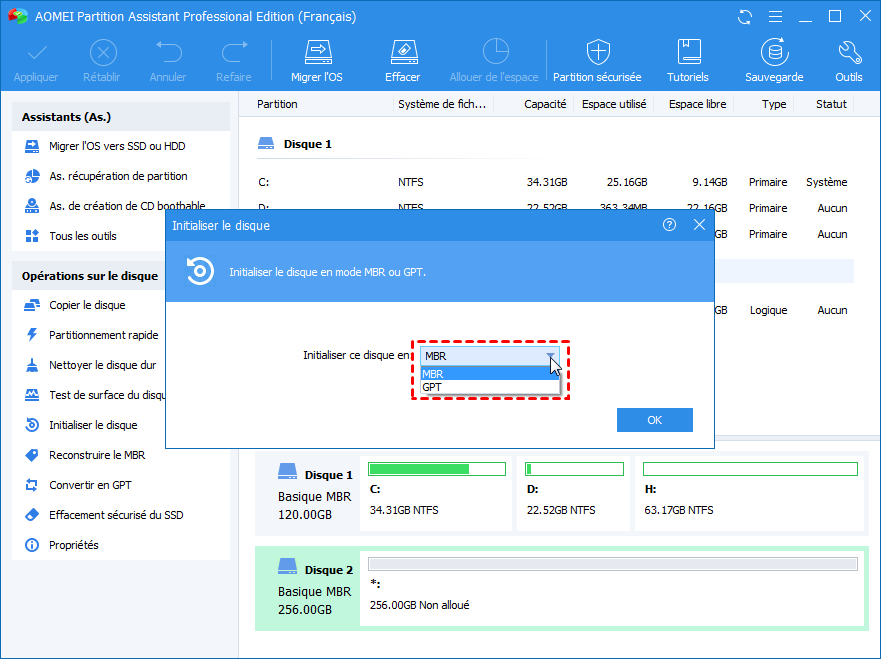Click the Annuler undo icon

point(169,52)
